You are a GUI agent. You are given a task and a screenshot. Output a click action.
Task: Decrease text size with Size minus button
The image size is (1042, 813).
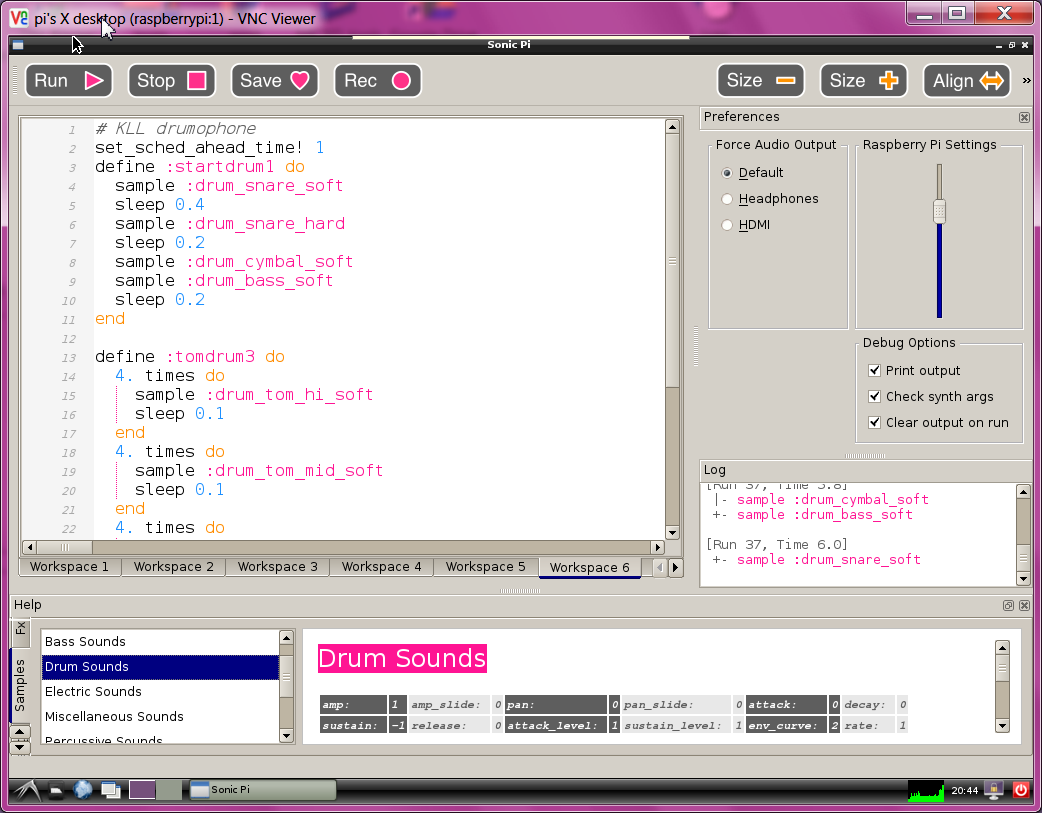tap(760, 81)
